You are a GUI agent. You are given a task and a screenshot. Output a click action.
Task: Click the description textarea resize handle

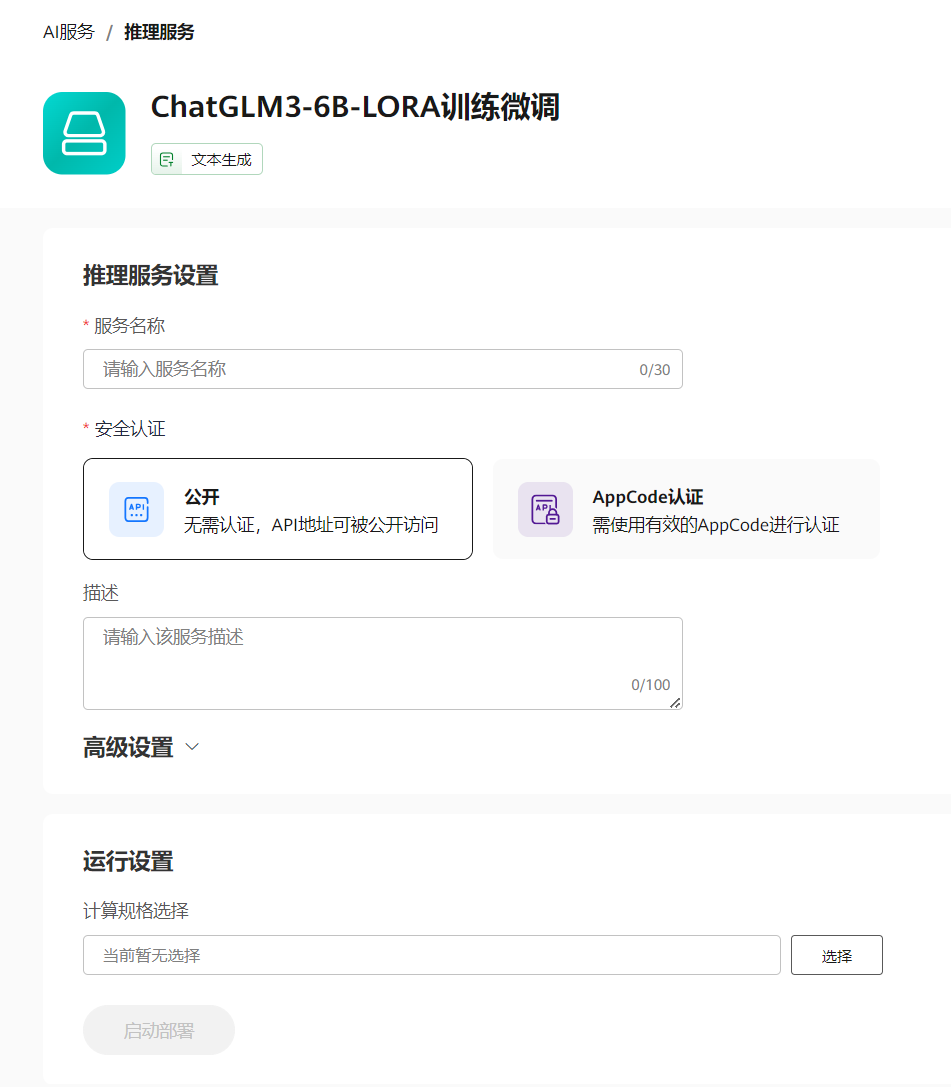pos(675,703)
